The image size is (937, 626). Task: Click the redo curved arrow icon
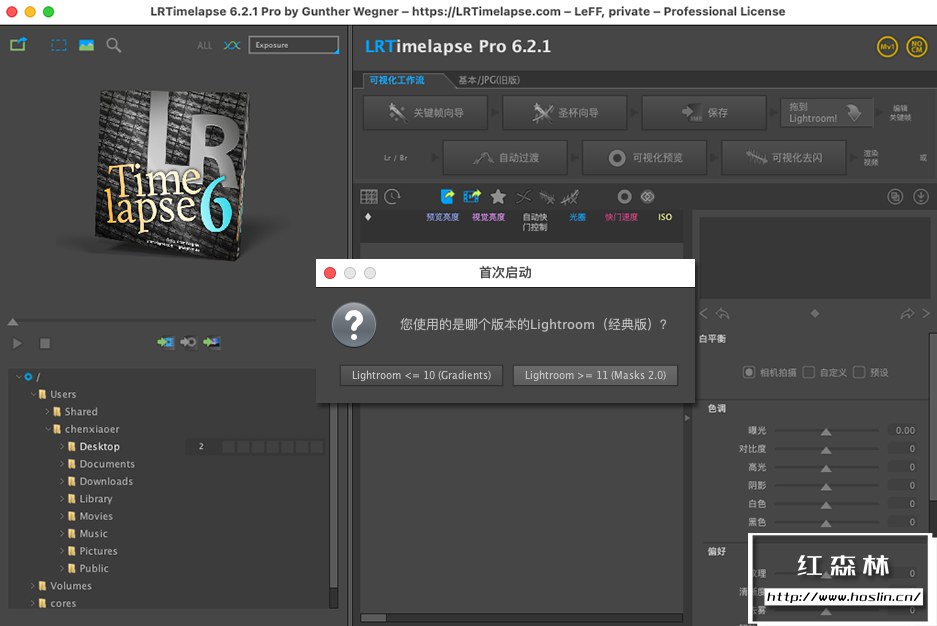907,314
